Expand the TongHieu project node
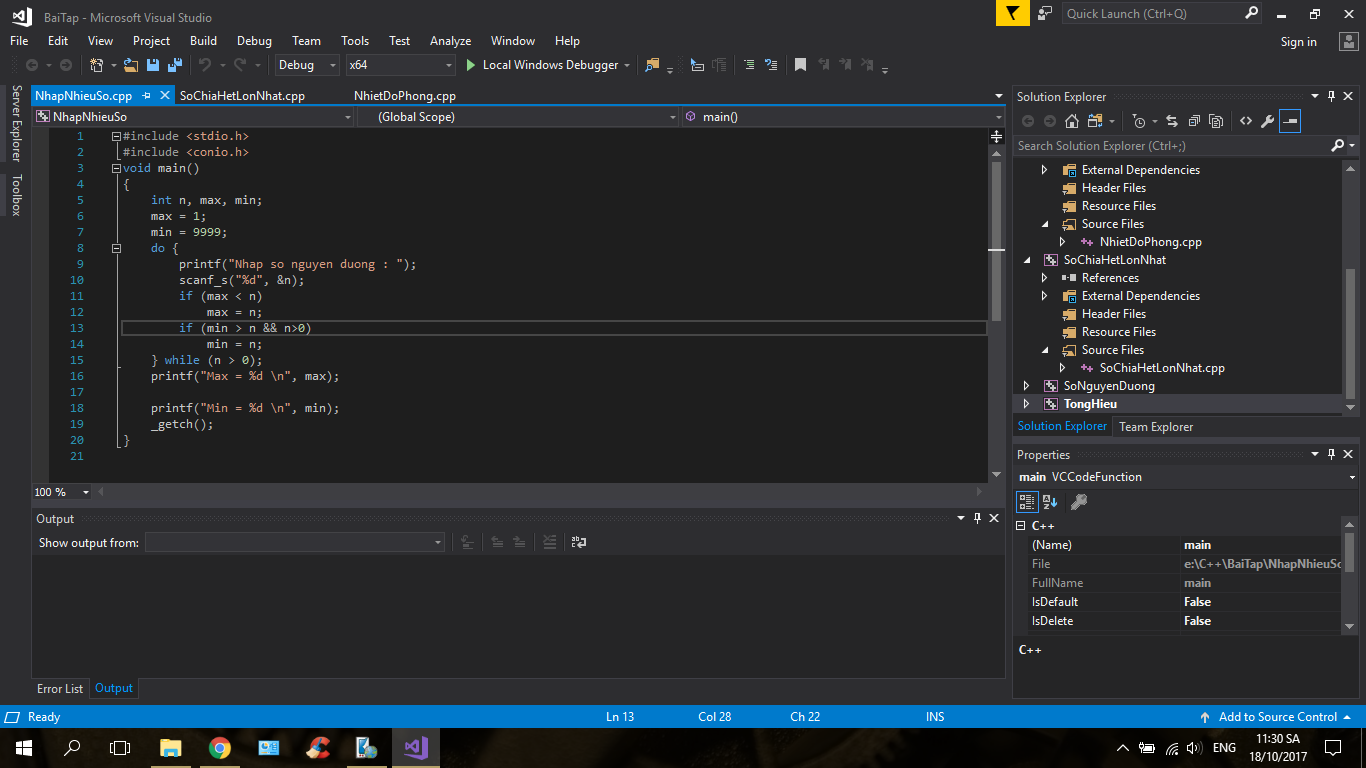This screenshot has width=1366, height=768. [1027, 404]
